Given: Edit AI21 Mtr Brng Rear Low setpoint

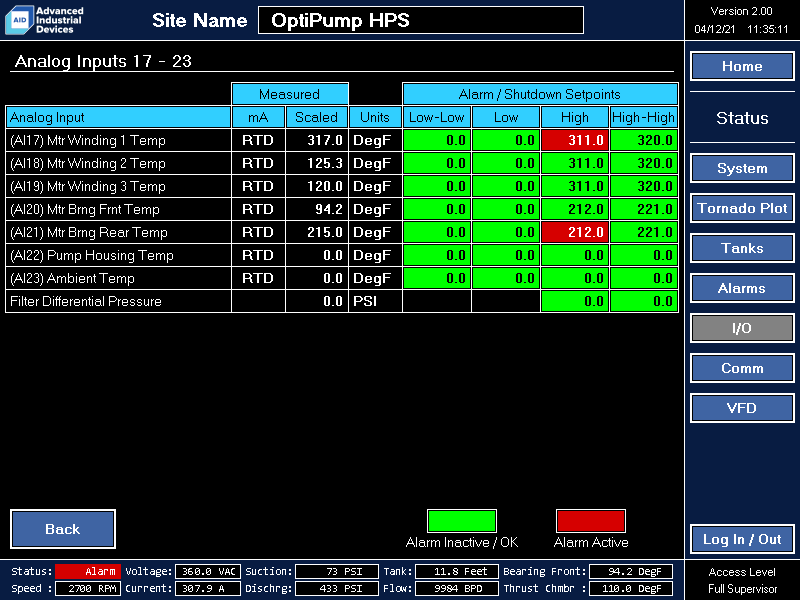Looking at the screenshot, I should pos(506,232).
